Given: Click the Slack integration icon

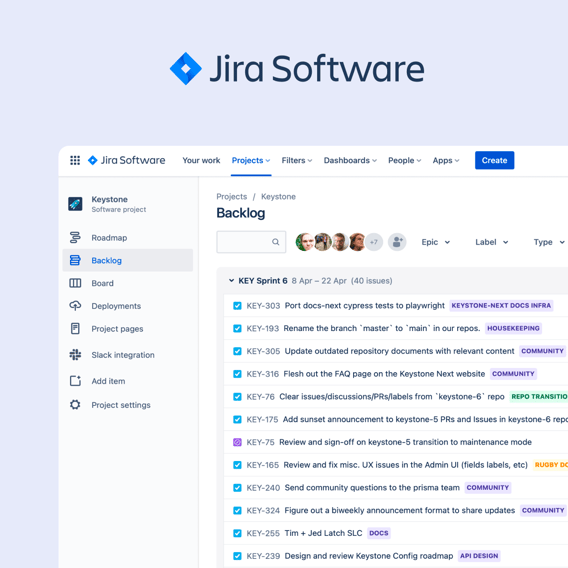Looking at the screenshot, I should pos(75,355).
